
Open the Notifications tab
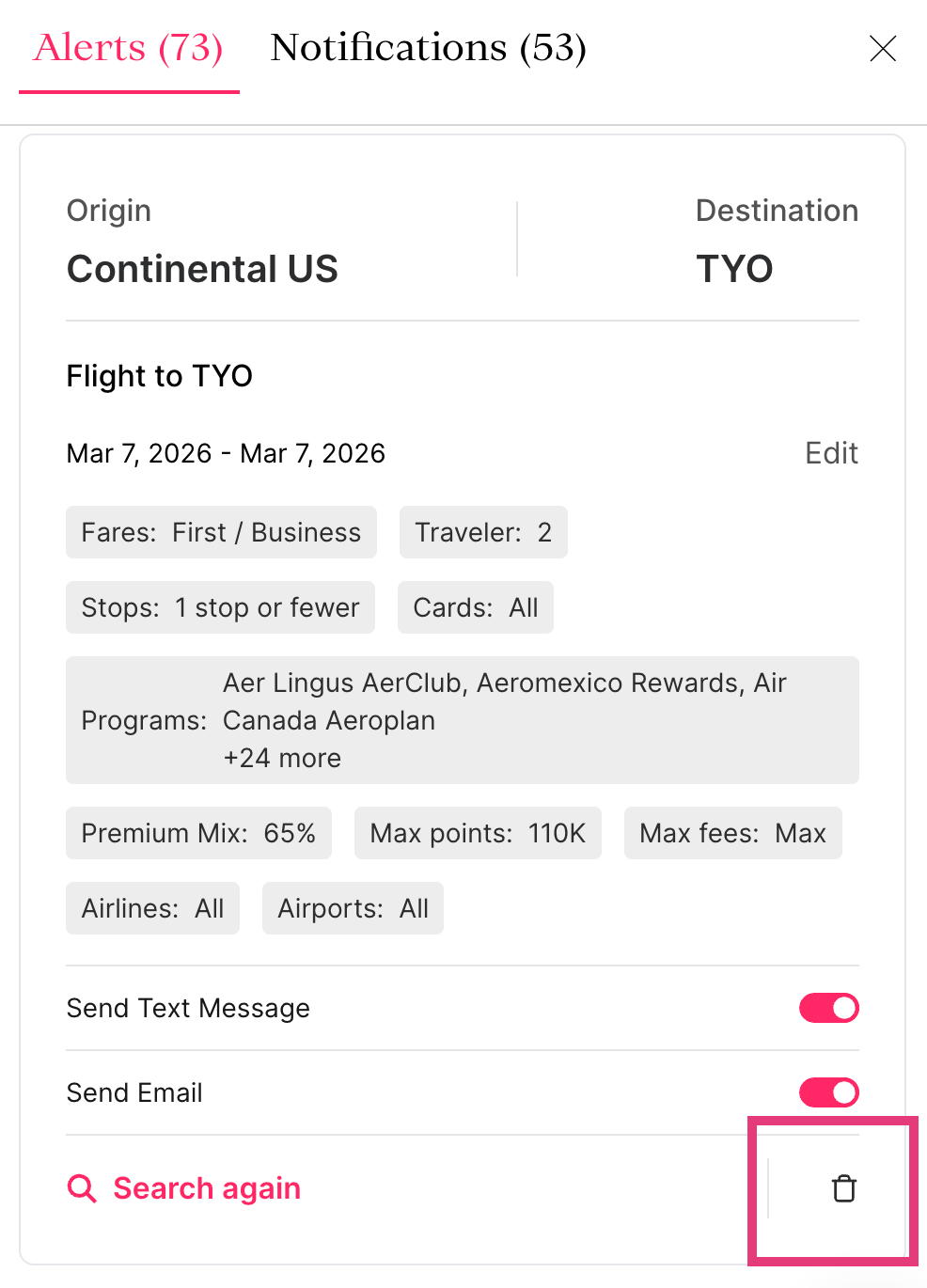pos(428,48)
